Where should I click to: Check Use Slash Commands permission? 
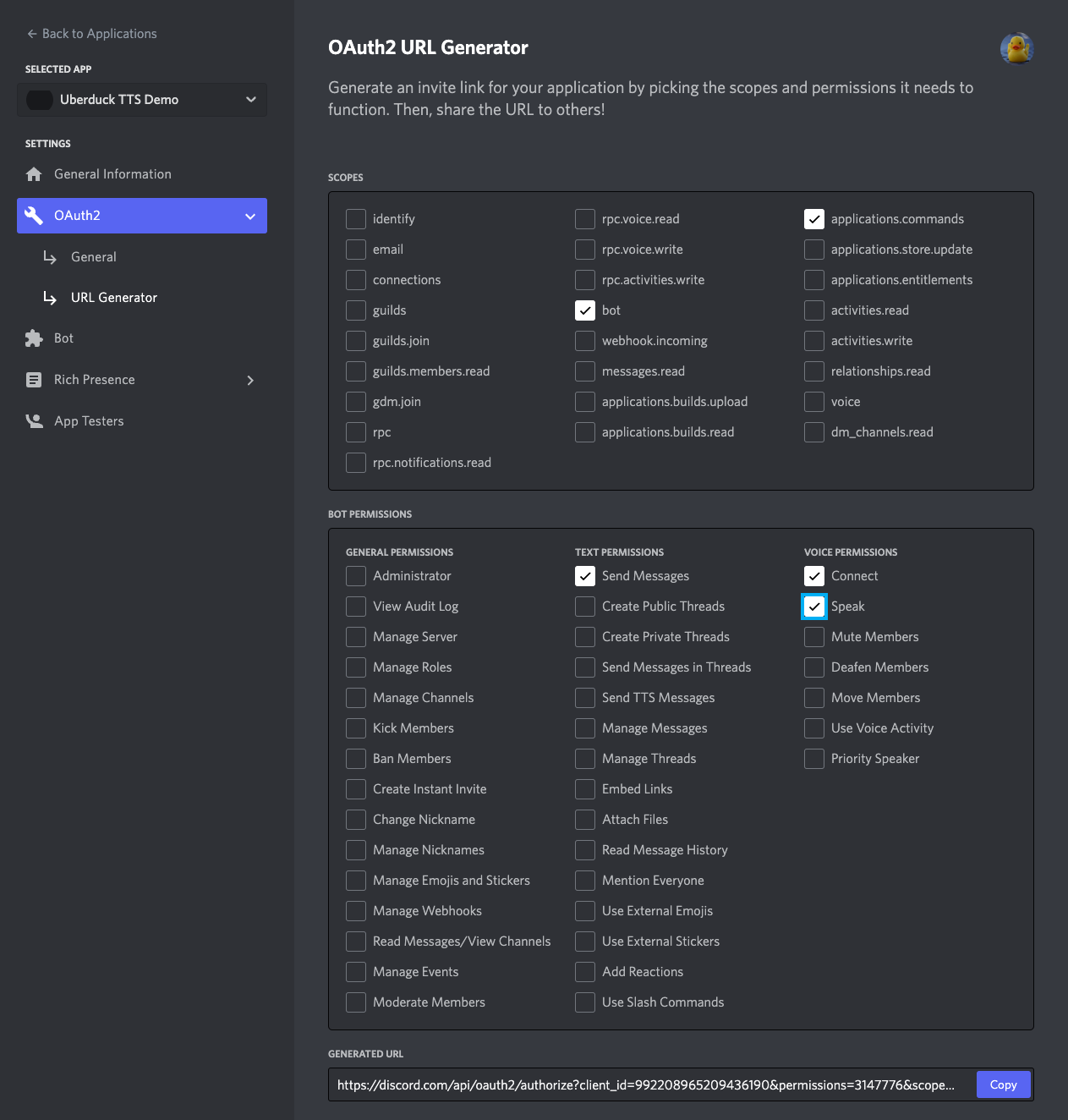tap(585, 1002)
